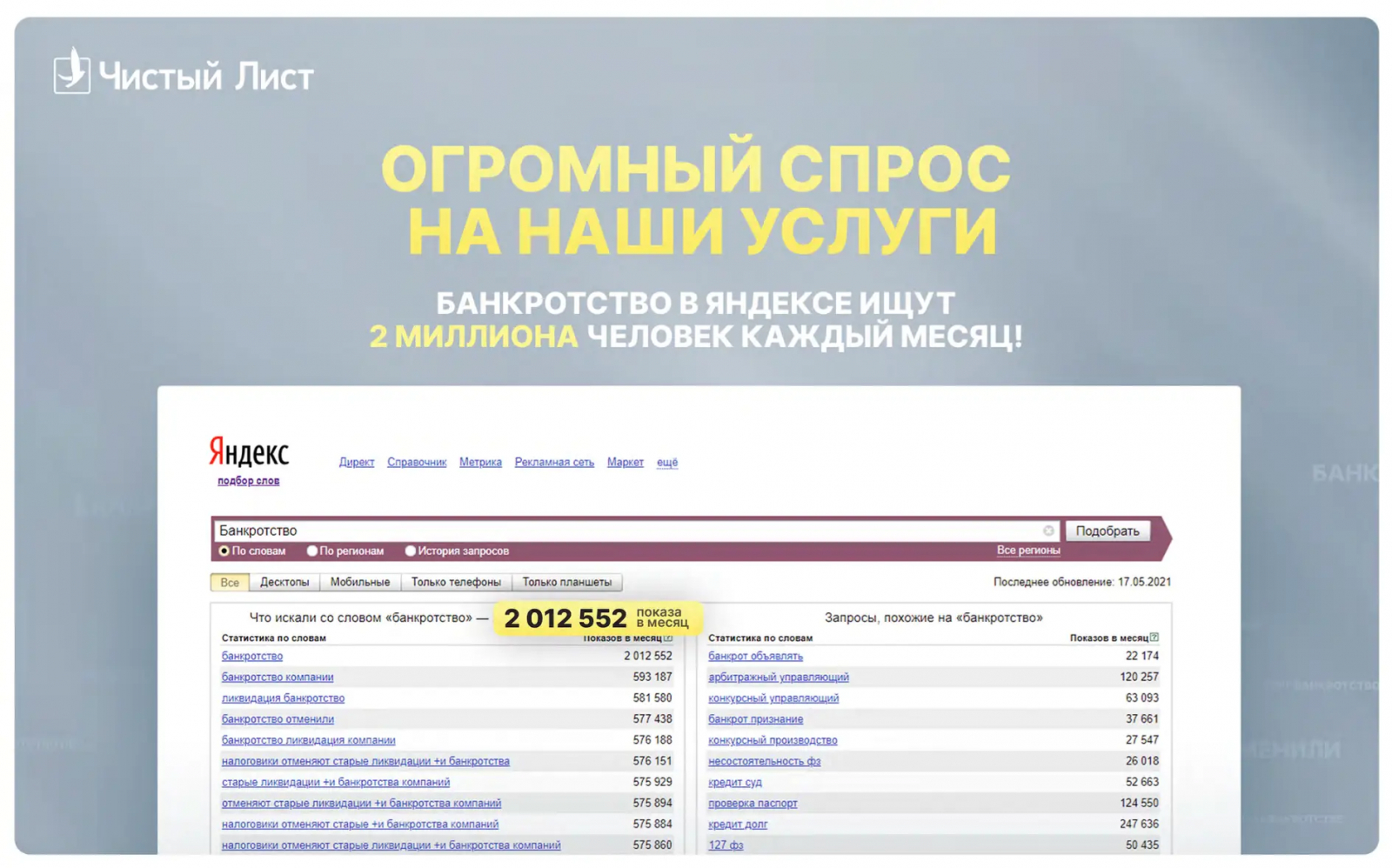The width and height of the screenshot is (1392, 868).
Task: Click help icon beside right Показов в месяц
Action: tap(1154, 638)
